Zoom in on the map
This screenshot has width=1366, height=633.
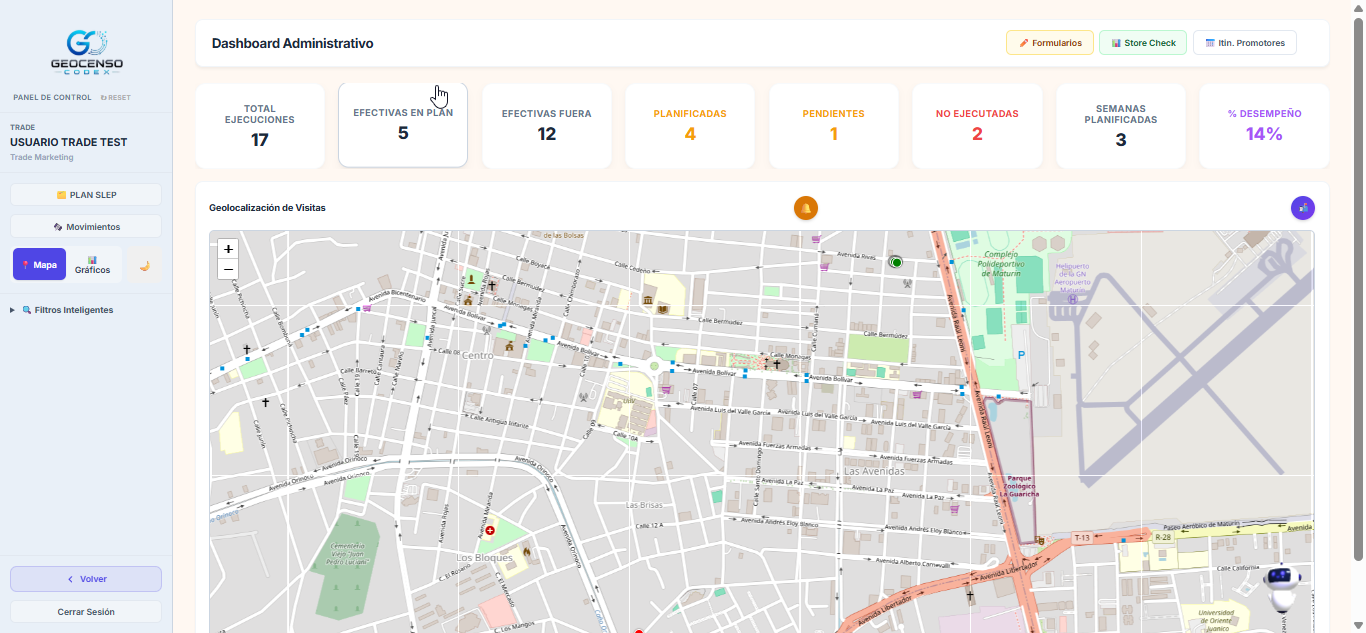tap(228, 249)
